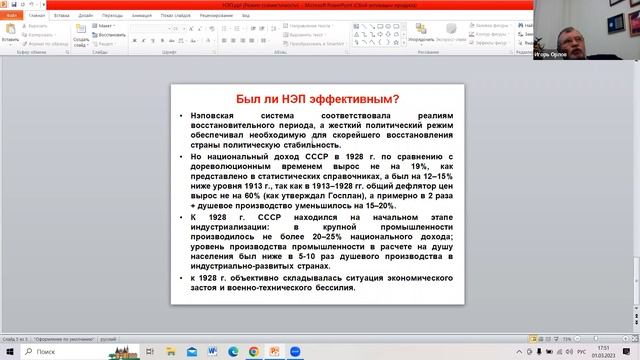This screenshot has width=640, height=360.
Task: Open the line spacing dropdown
Action: 274,29
